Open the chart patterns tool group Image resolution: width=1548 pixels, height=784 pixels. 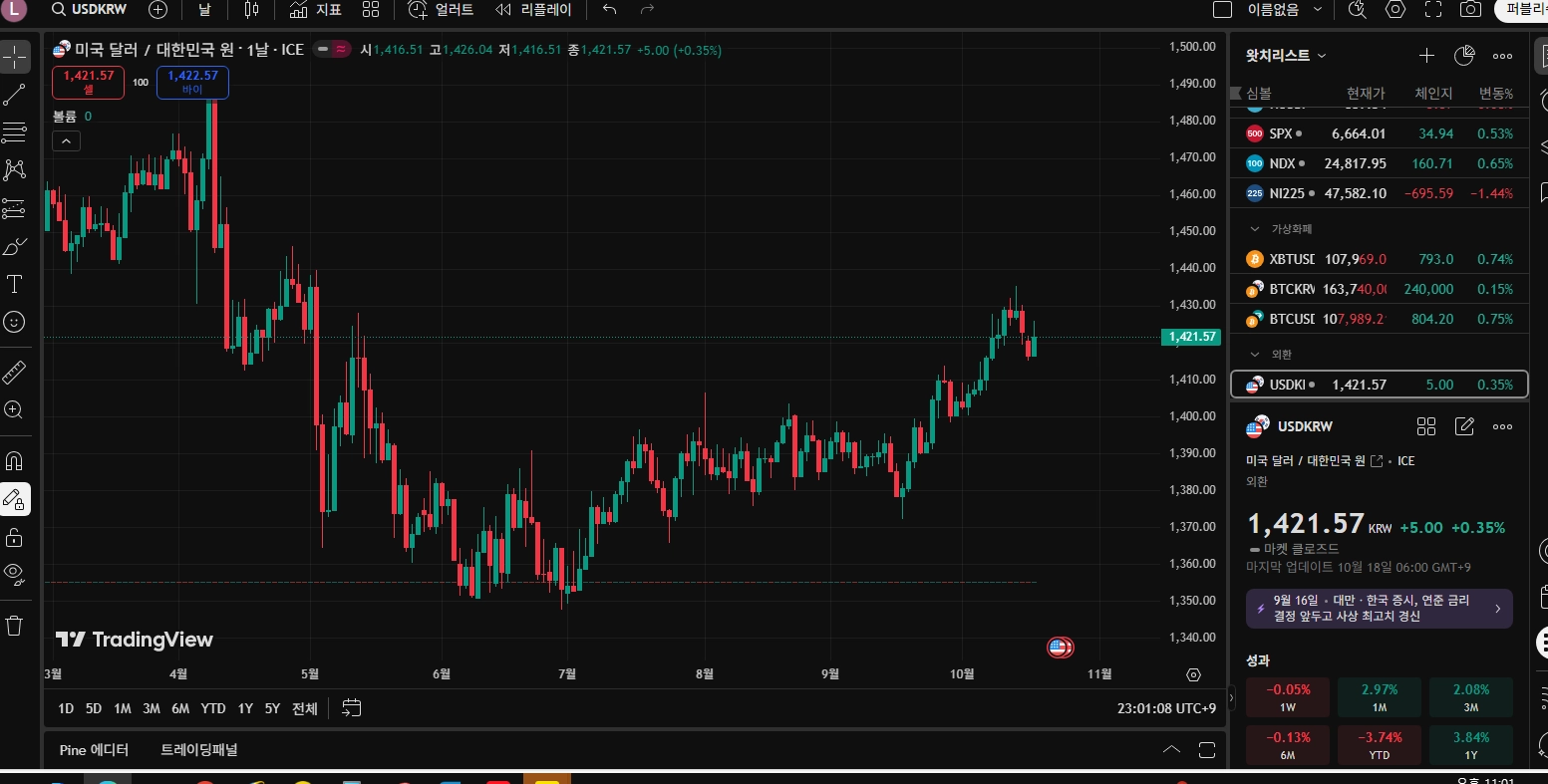pos(15,170)
